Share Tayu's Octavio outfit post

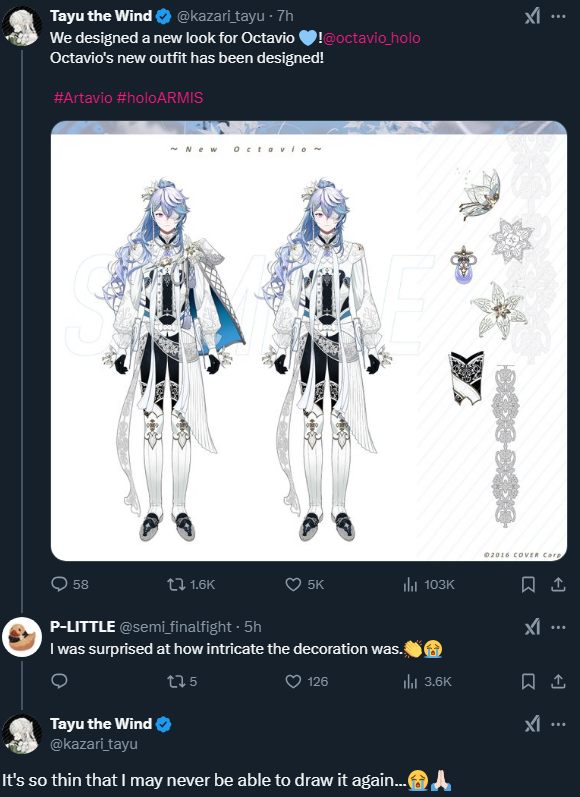coord(558,585)
